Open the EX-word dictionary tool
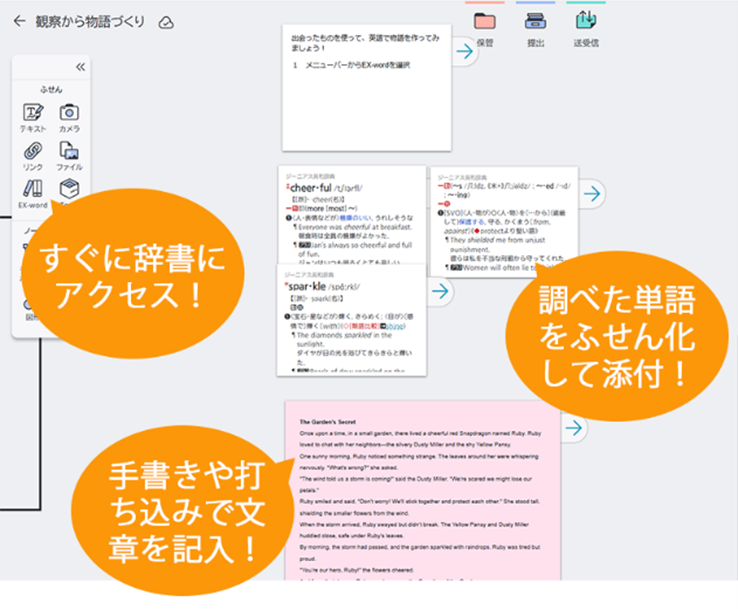738x609 pixels. tap(33, 192)
